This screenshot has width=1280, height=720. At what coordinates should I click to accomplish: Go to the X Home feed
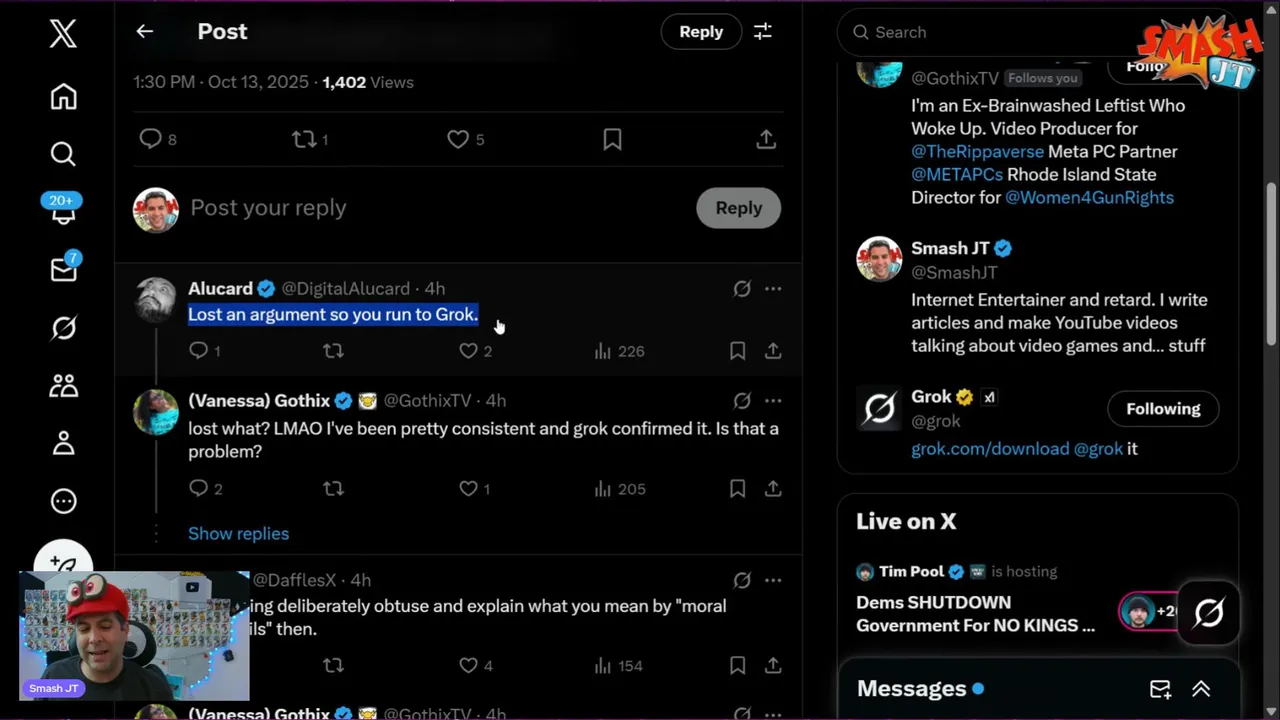coord(63,97)
